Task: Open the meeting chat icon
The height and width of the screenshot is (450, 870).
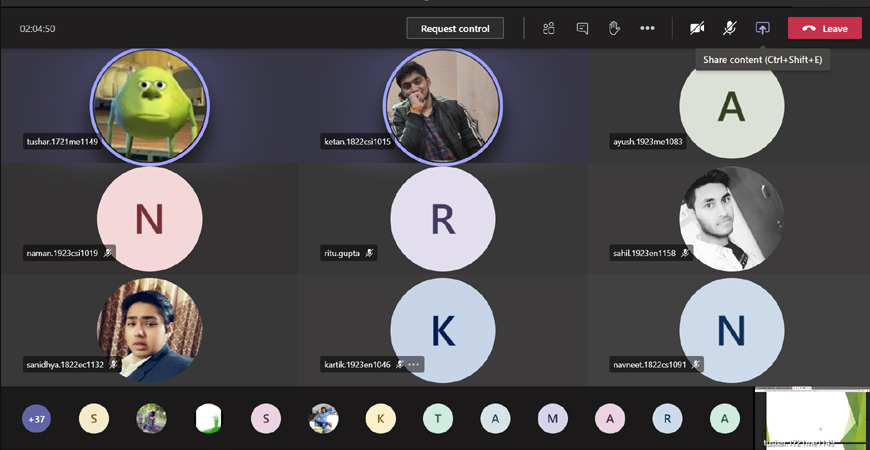Action: pos(582,28)
